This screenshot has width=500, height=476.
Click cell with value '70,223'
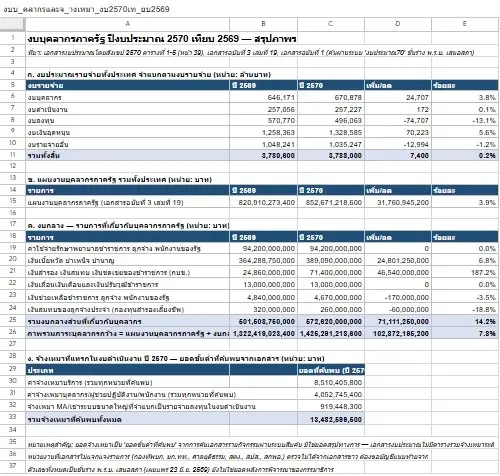click(x=398, y=133)
